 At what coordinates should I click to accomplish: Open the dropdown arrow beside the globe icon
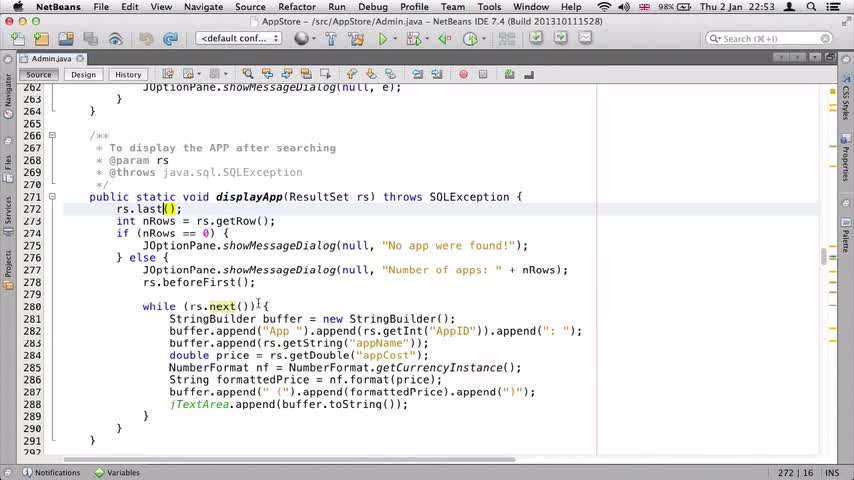click(x=314, y=39)
